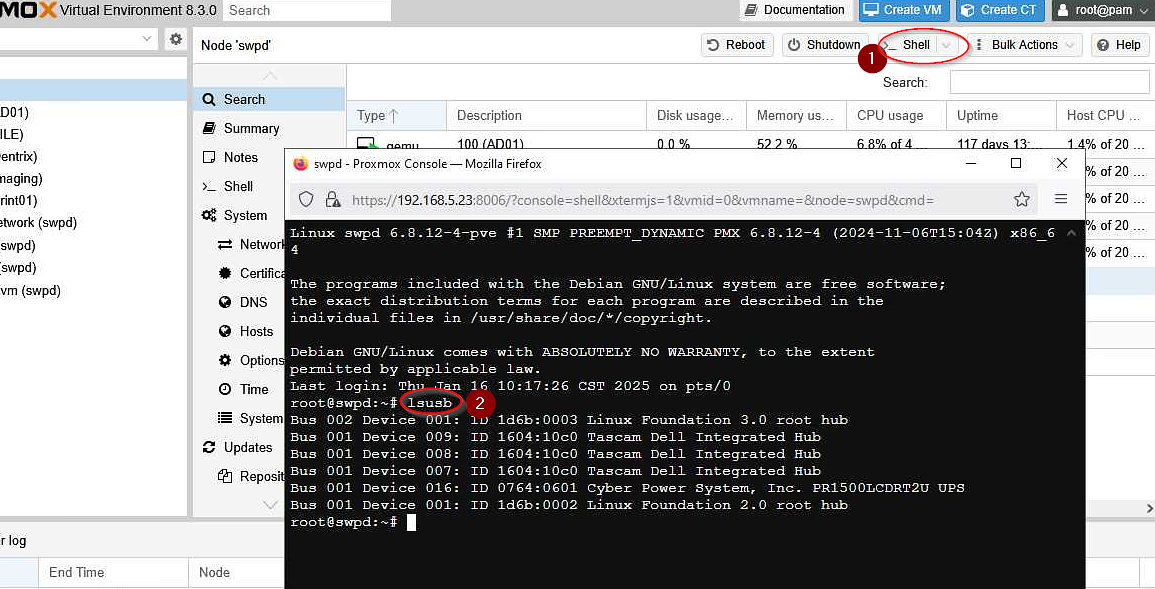Screen dimensions: 1155x589
Task: Click the tree settings gear icon
Action: point(175,39)
